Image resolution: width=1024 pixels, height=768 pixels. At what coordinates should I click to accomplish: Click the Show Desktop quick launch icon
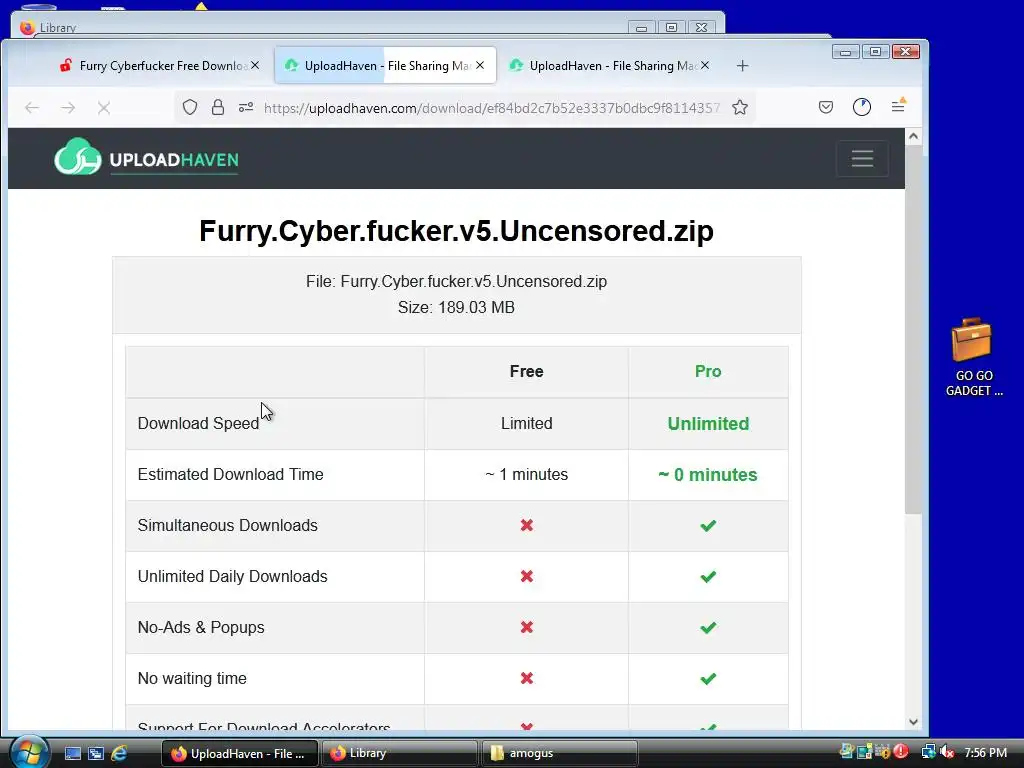pos(72,753)
